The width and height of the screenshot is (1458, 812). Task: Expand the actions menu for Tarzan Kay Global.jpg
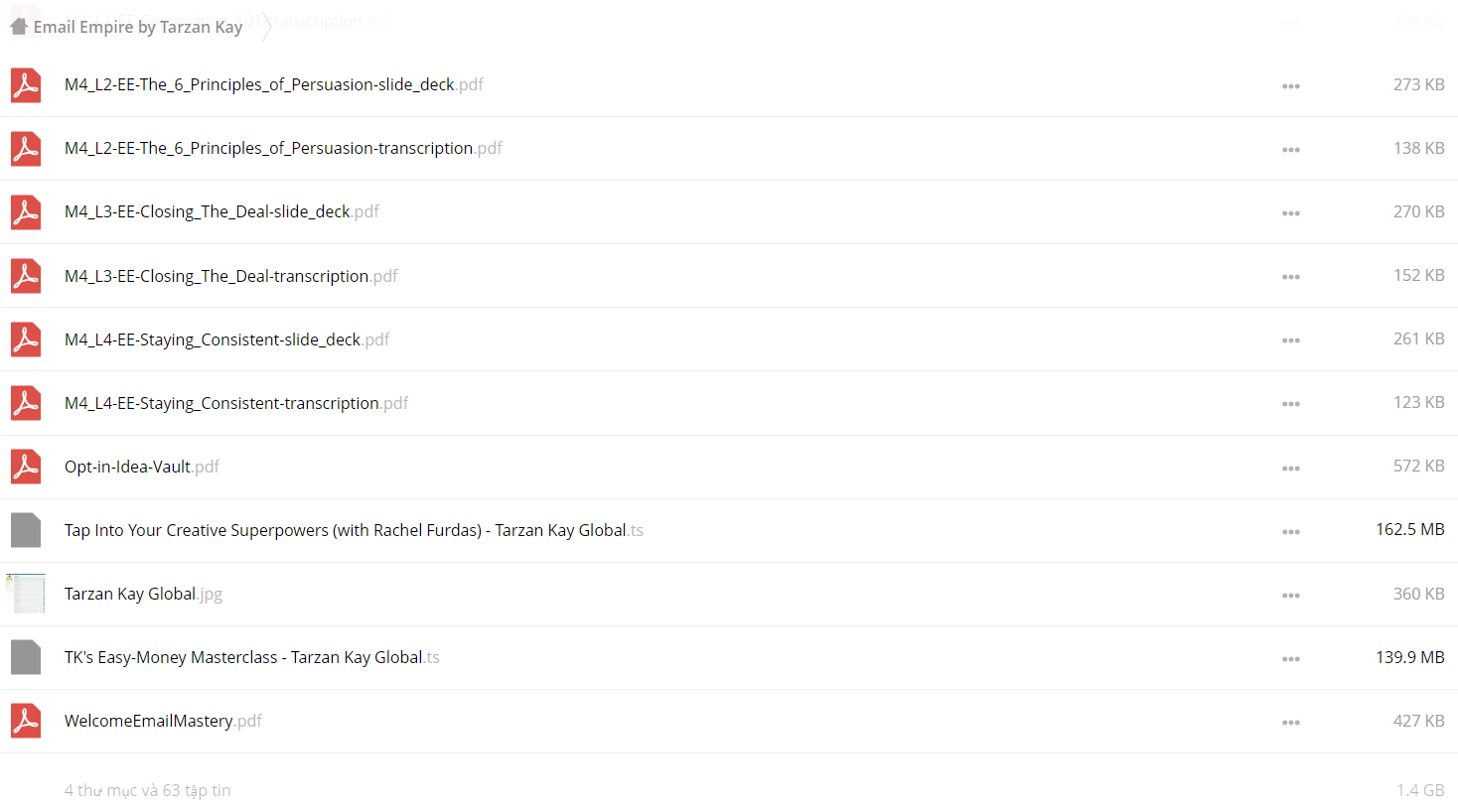tap(1290, 595)
